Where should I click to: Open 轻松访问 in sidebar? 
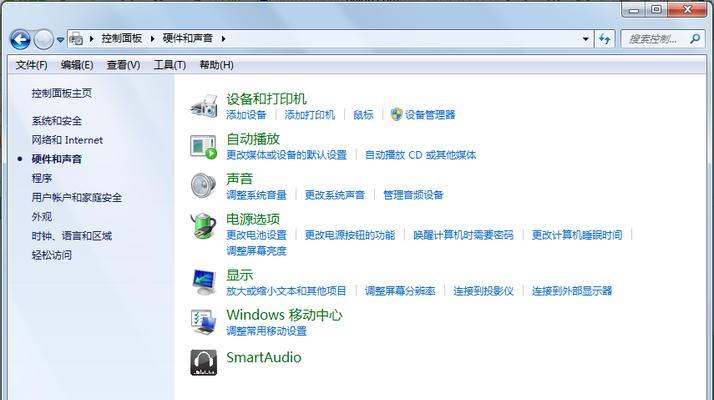pyautogui.click(x=51, y=255)
